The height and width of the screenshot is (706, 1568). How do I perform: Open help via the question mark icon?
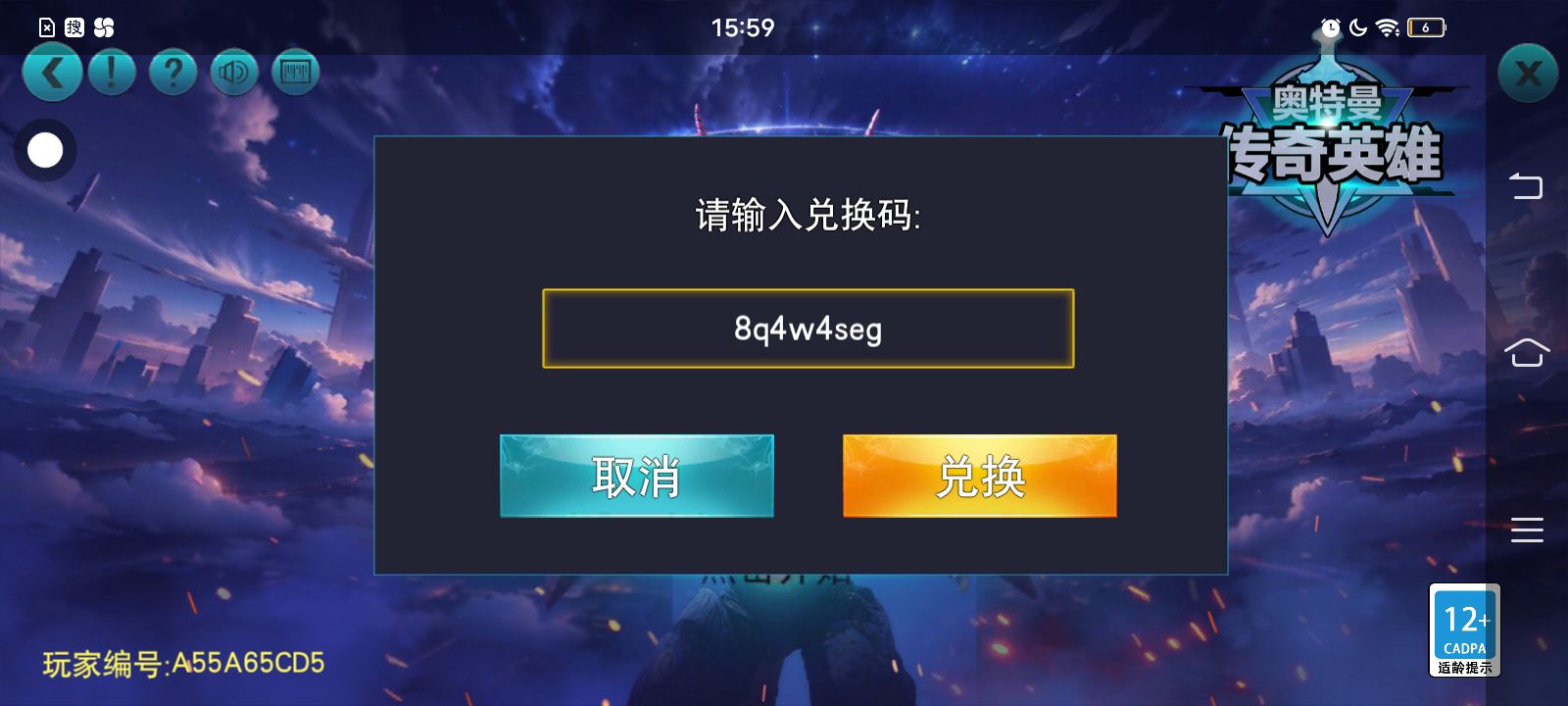pyautogui.click(x=173, y=74)
